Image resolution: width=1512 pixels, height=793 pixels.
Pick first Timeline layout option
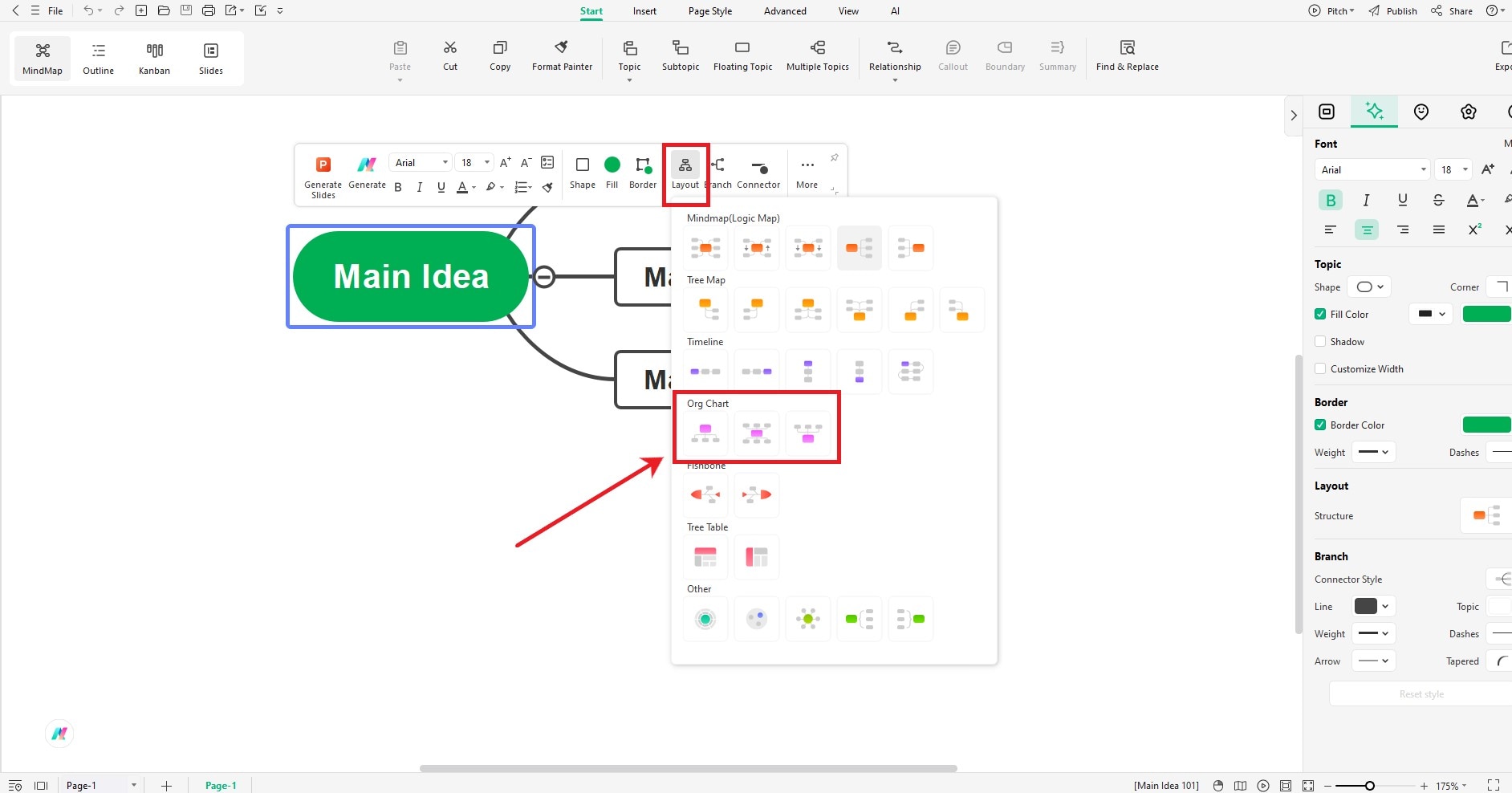pyautogui.click(x=705, y=372)
